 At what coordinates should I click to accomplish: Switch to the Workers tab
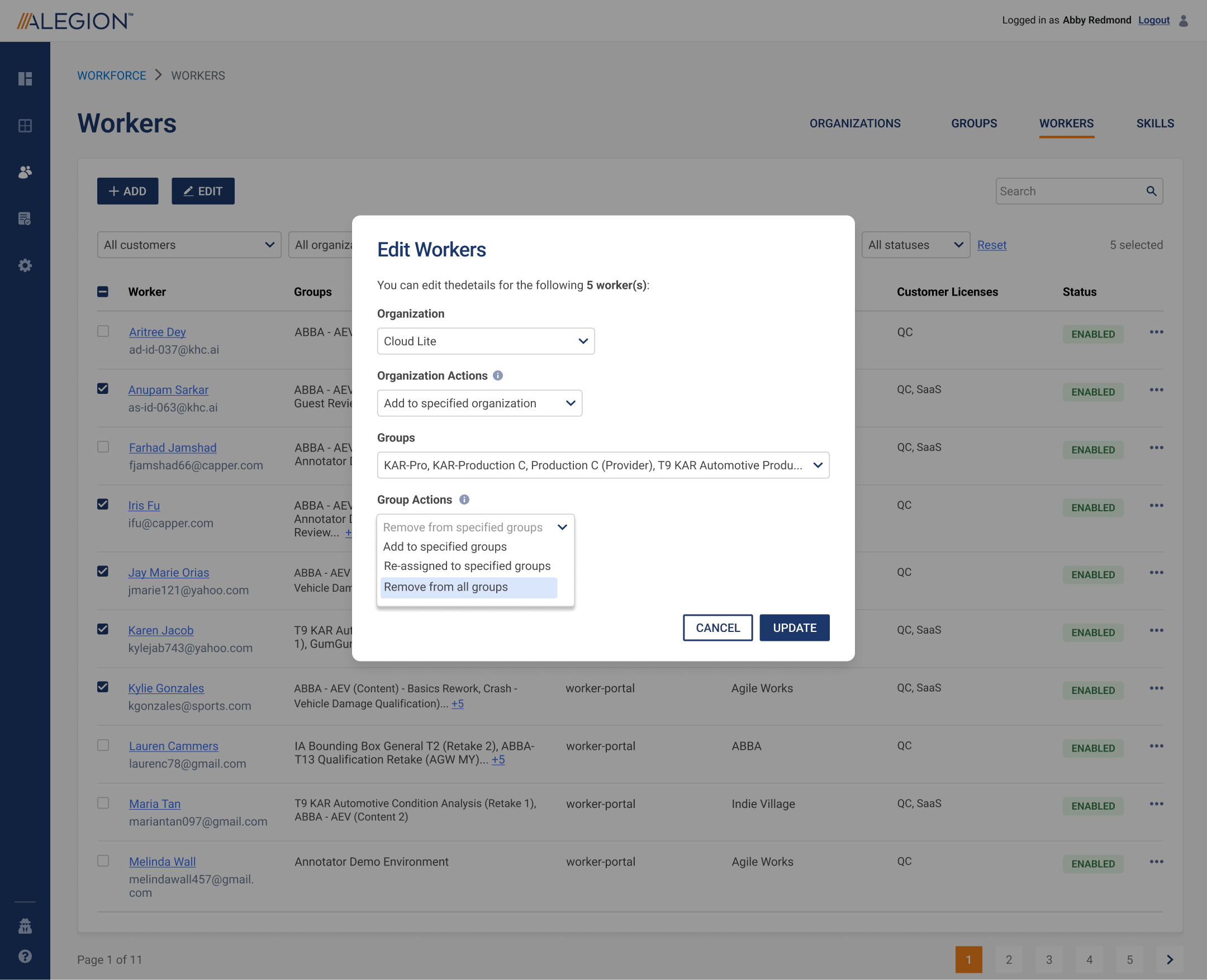tap(1066, 123)
